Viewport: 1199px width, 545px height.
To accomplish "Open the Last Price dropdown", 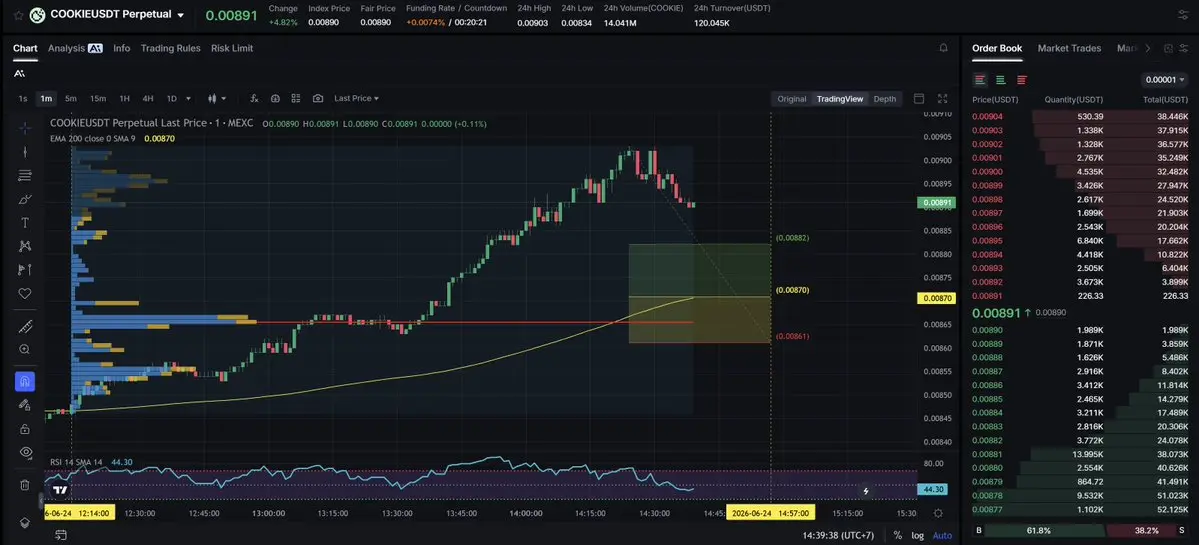I will [x=356, y=99].
